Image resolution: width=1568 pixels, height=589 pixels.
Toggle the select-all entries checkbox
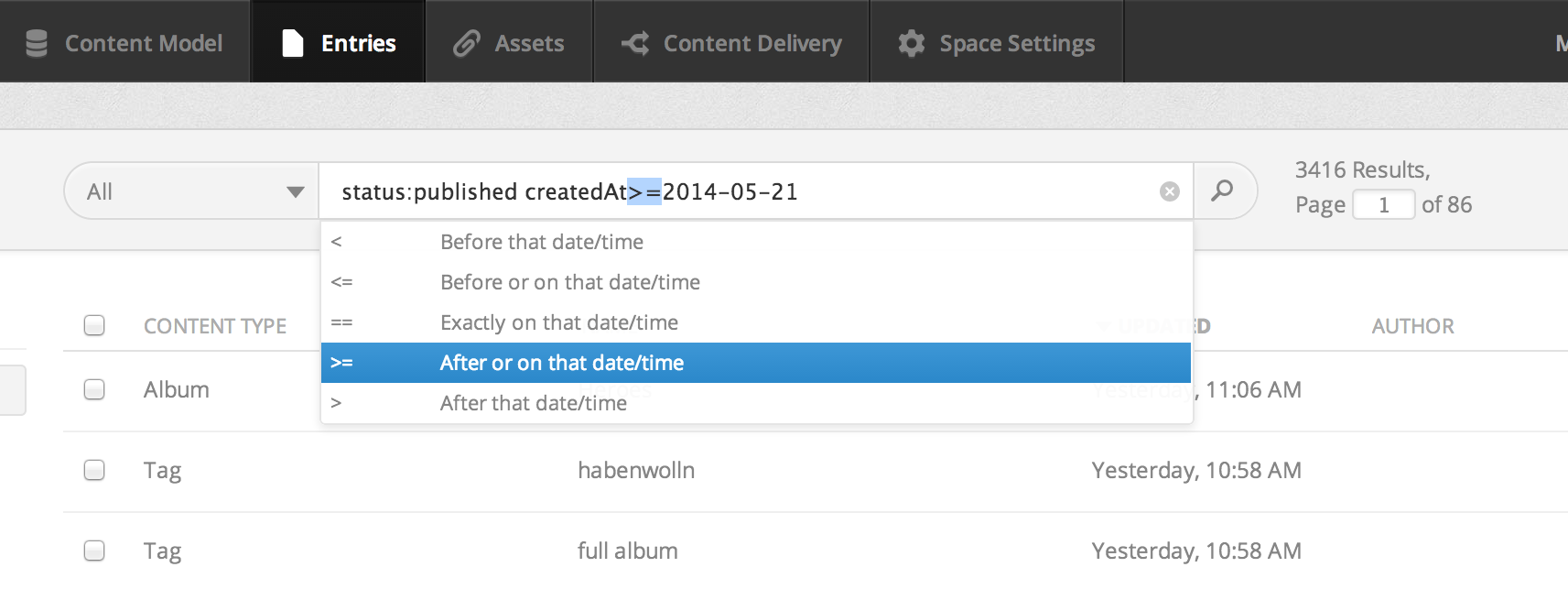pos(94,325)
